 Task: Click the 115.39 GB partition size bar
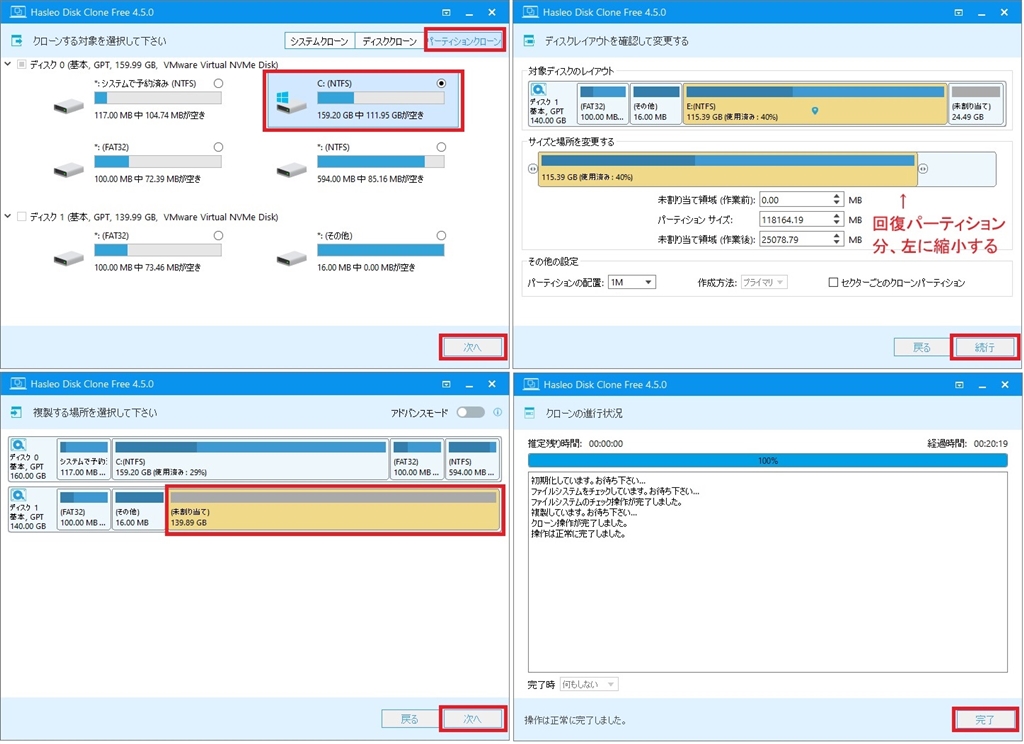[x=728, y=169]
